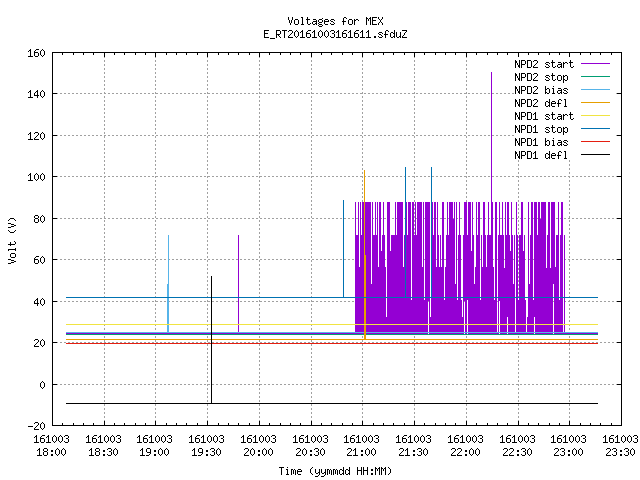The height and width of the screenshot is (480, 640).
Task: Click the "Voltages for MEX" chart title
Action: point(335,21)
